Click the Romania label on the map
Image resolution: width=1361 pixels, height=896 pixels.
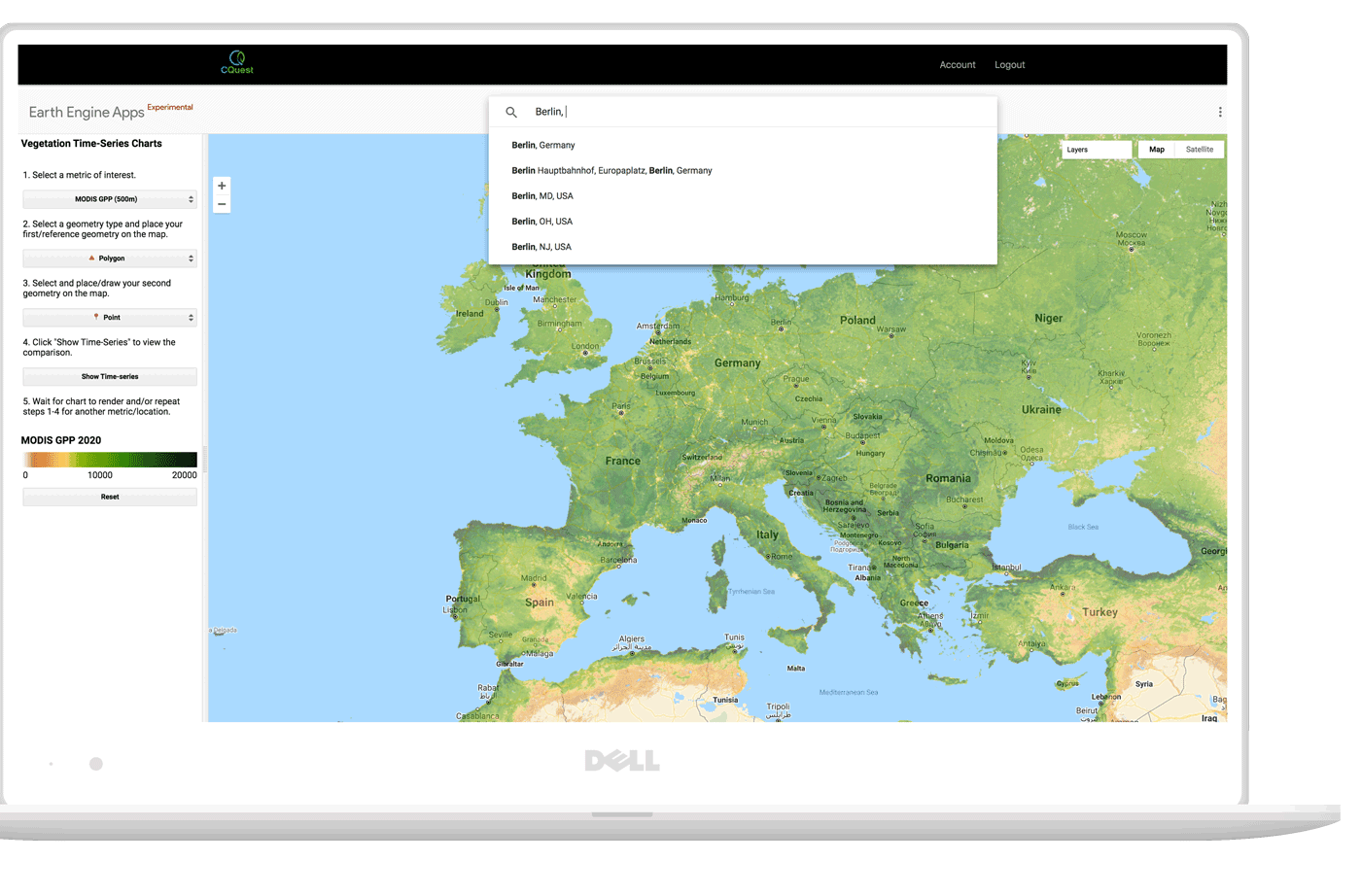(949, 479)
